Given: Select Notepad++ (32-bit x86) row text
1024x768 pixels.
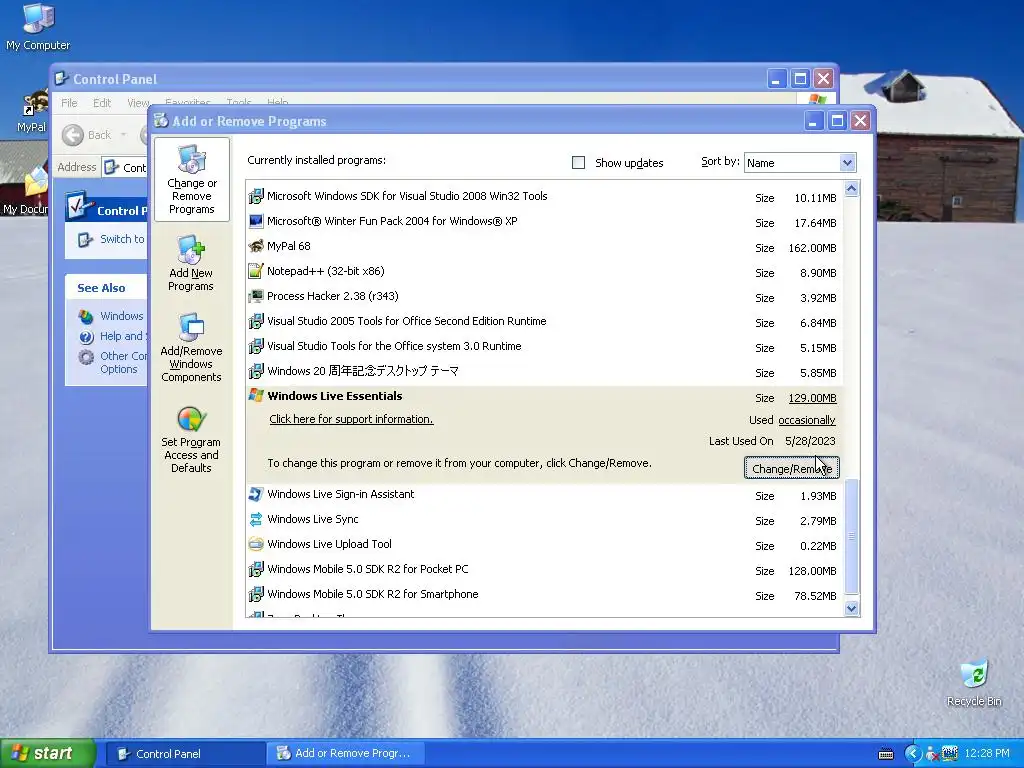Looking at the screenshot, I should tap(326, 271).
